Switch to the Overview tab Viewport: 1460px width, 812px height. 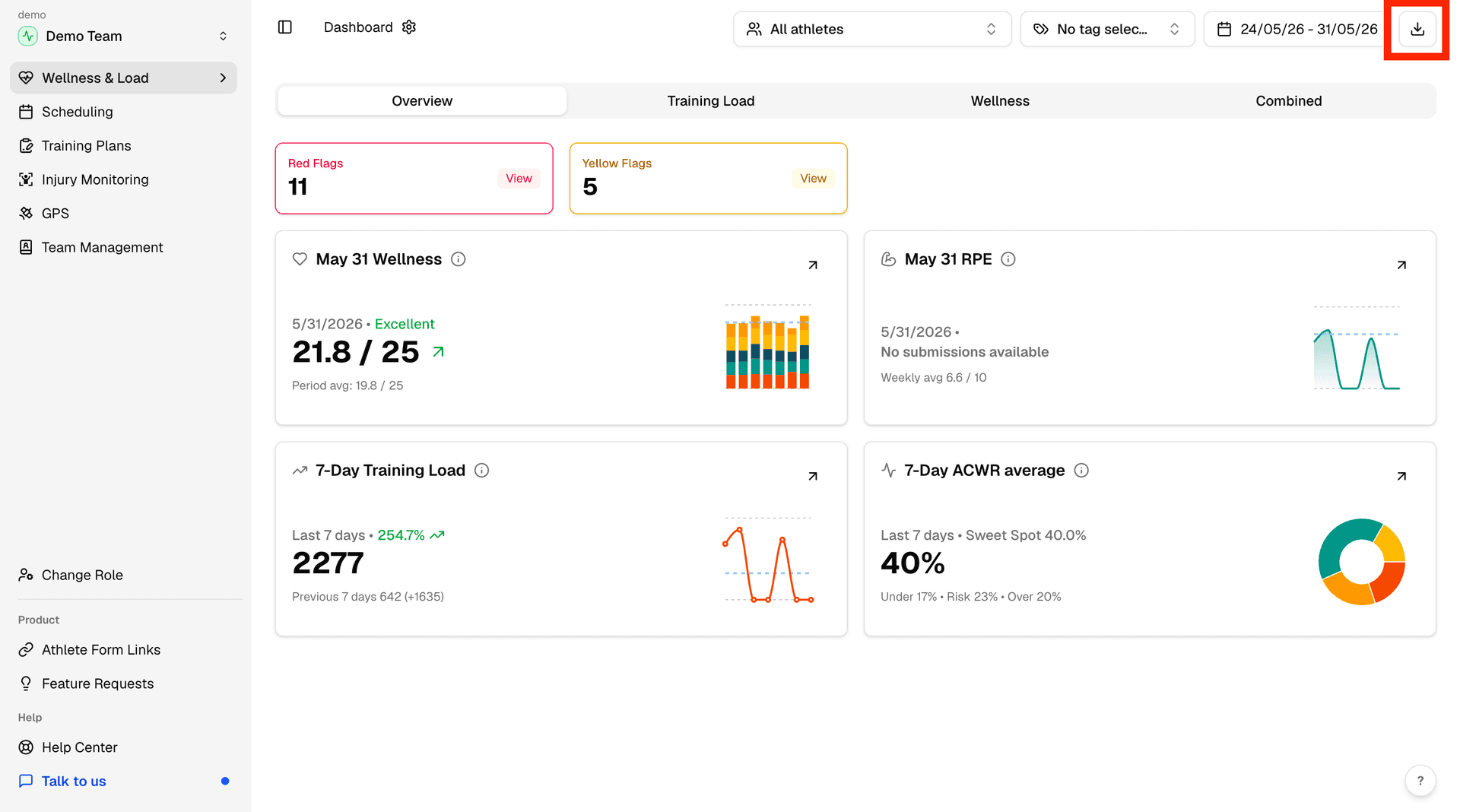422,101
